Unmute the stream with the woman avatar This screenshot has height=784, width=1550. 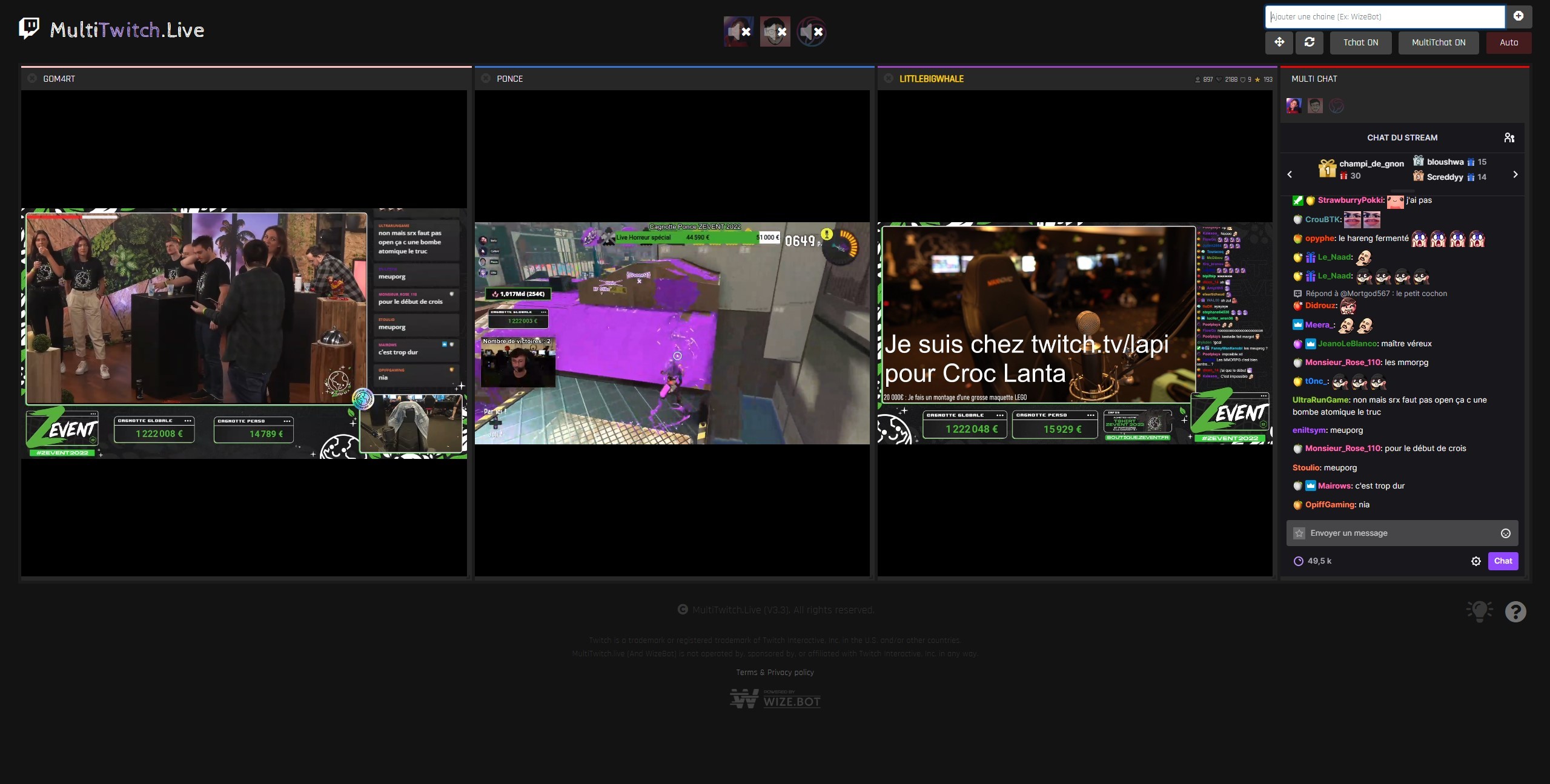tap(738, 31)
